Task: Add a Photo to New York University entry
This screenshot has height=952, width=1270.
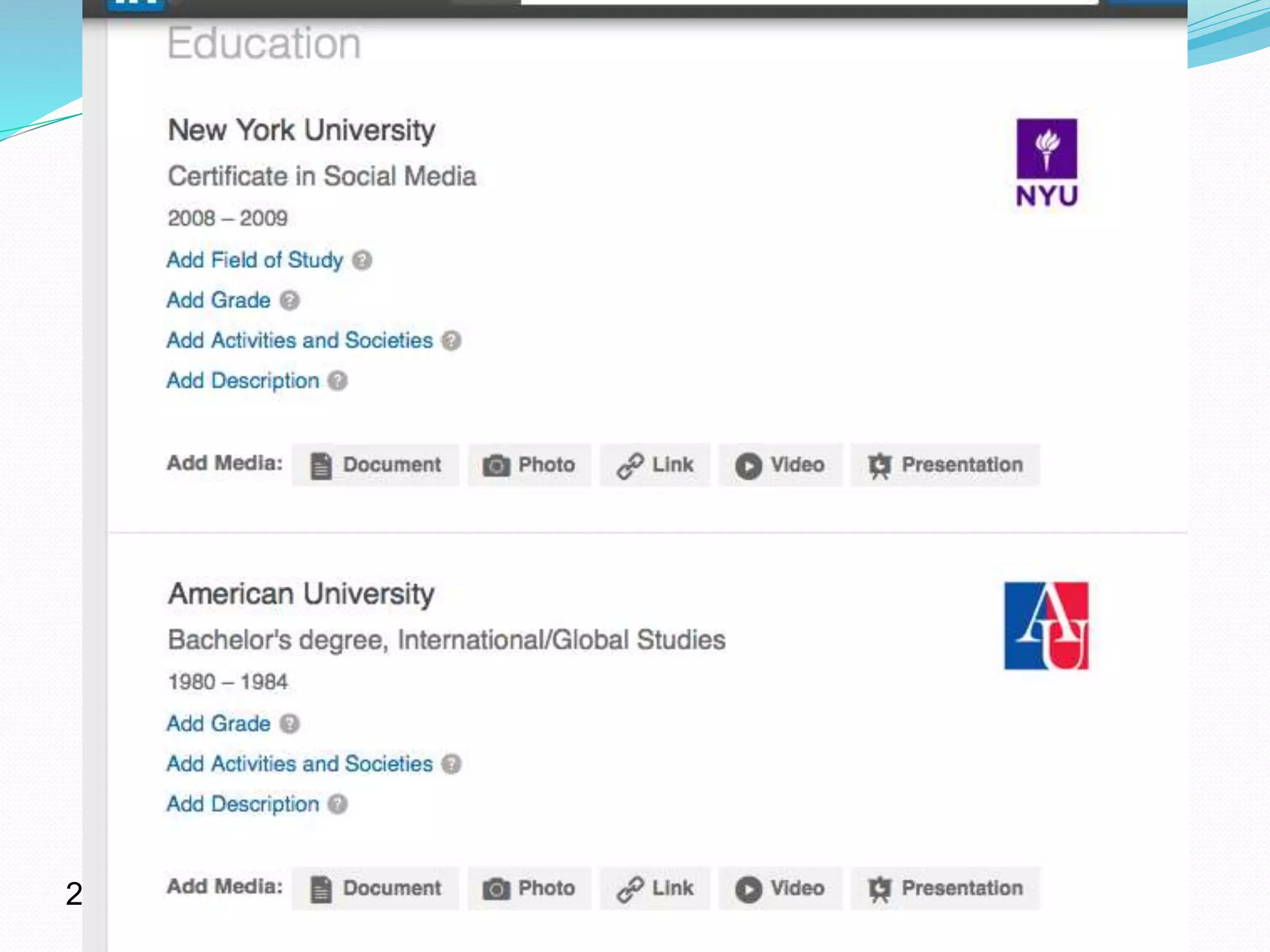Action: click(x=530, y=465)
